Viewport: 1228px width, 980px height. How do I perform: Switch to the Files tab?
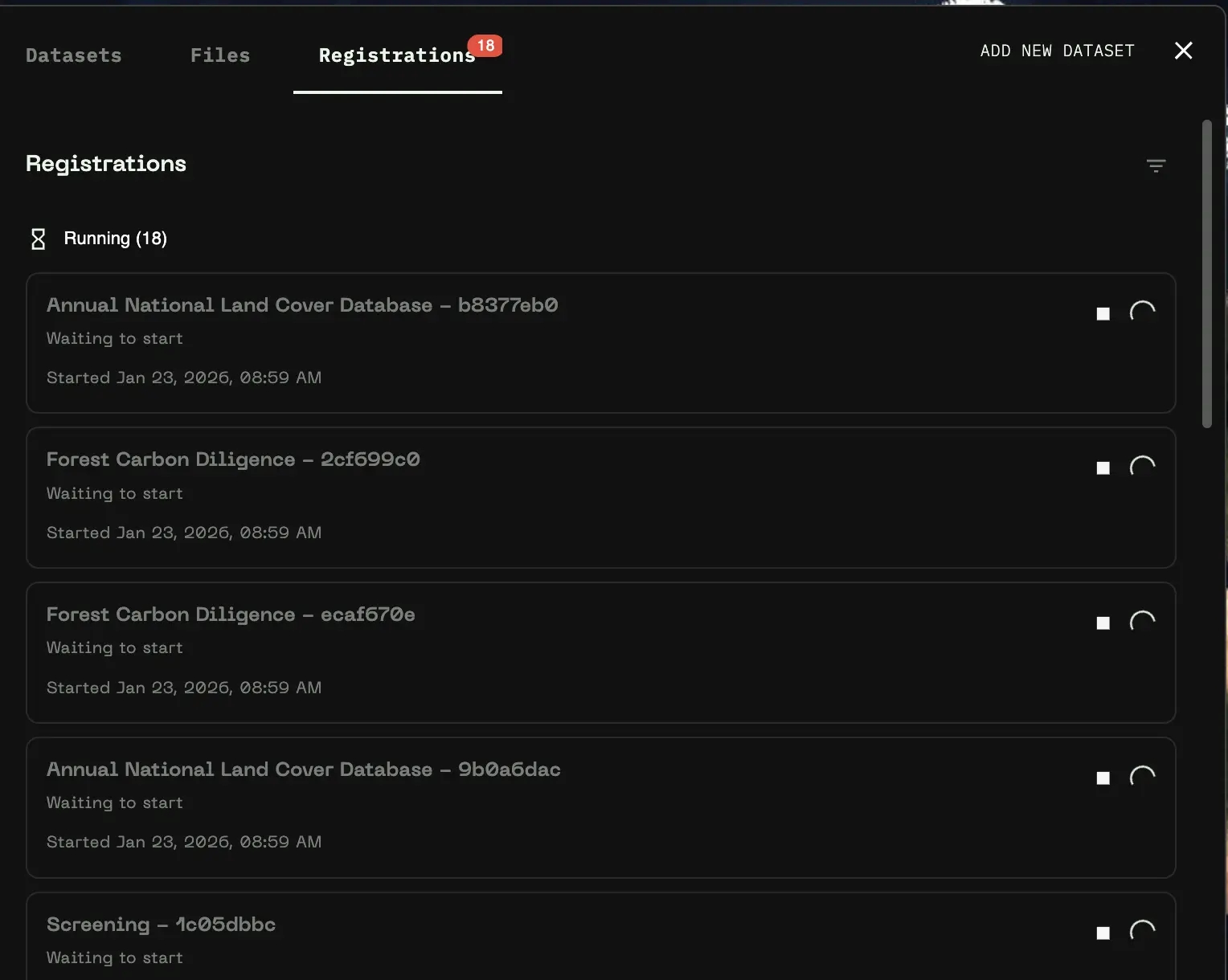coord(220,55)
